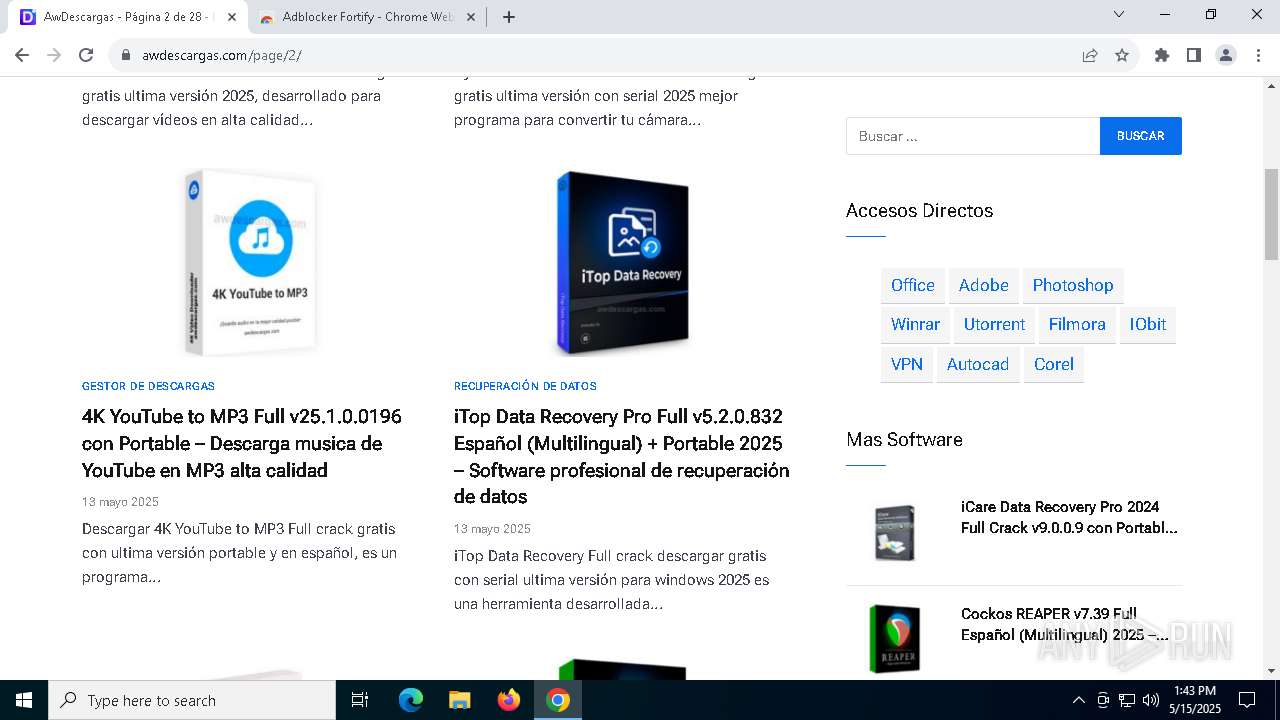
Task: Click the iCare Data Recovery thumbnail
Action: pos(893,532)
